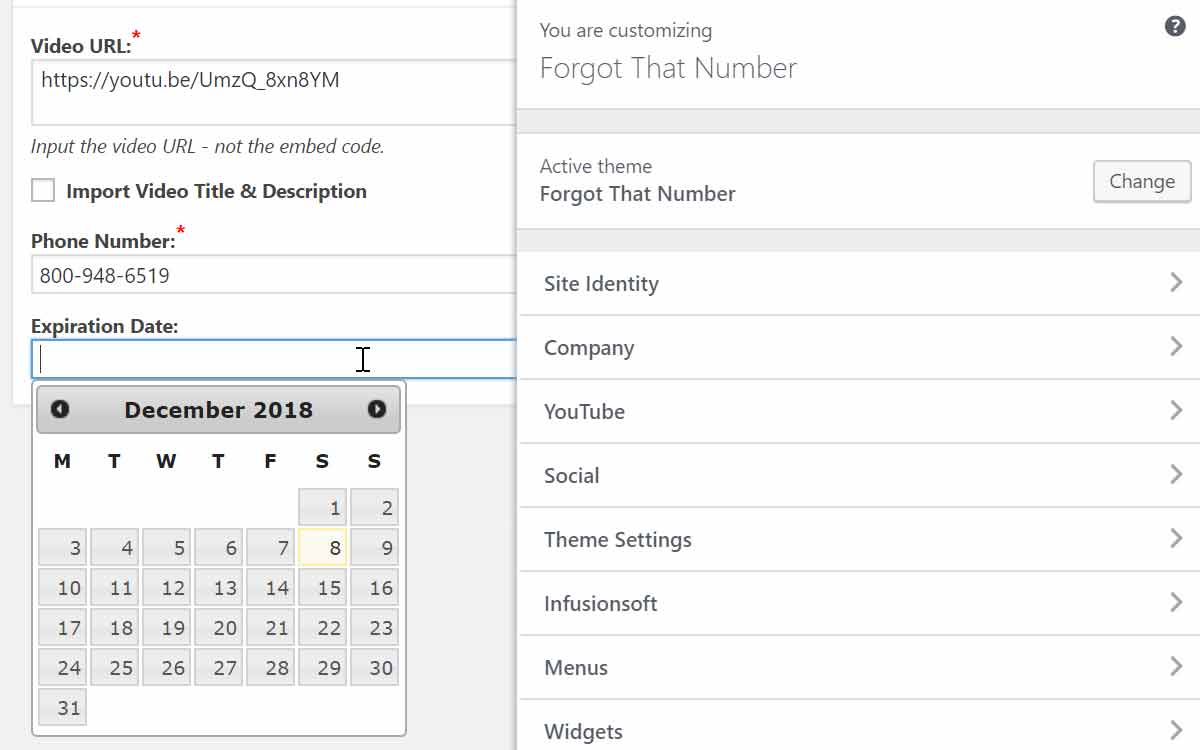Choose date 14 in the calendar
The height and width of the screenshot is (750, 1200).
271,588
